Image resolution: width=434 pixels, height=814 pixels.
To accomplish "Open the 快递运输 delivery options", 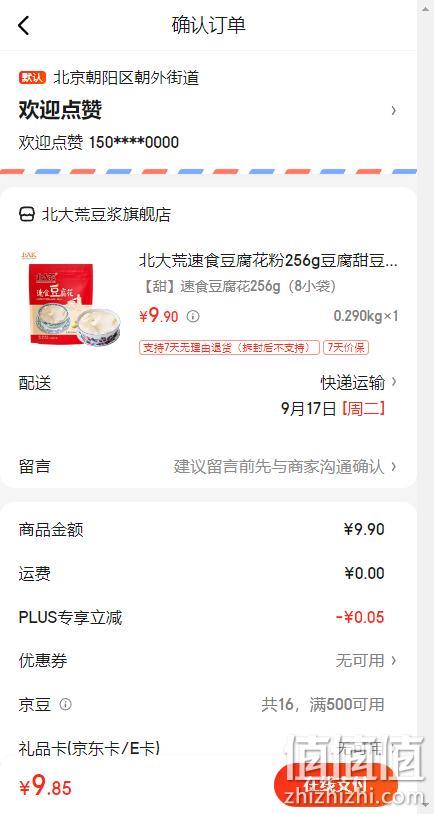I will [359, 383].
